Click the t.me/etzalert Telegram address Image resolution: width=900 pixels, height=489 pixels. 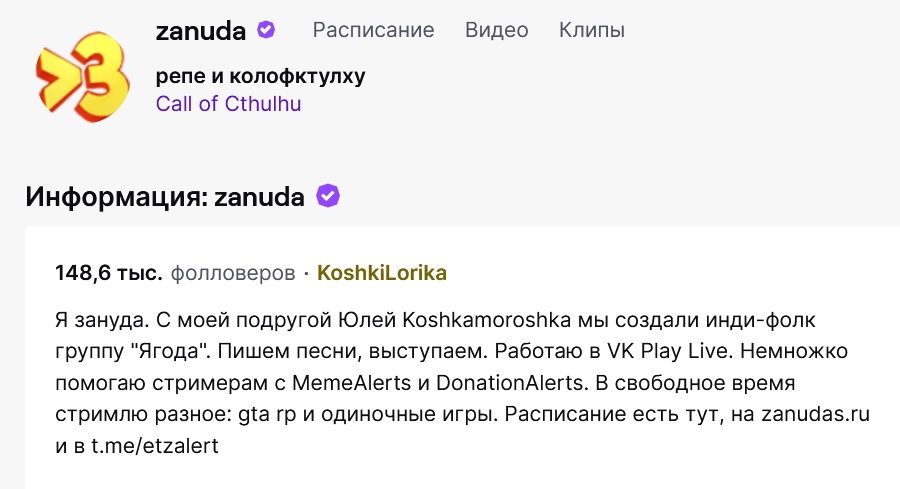[155, 445]
